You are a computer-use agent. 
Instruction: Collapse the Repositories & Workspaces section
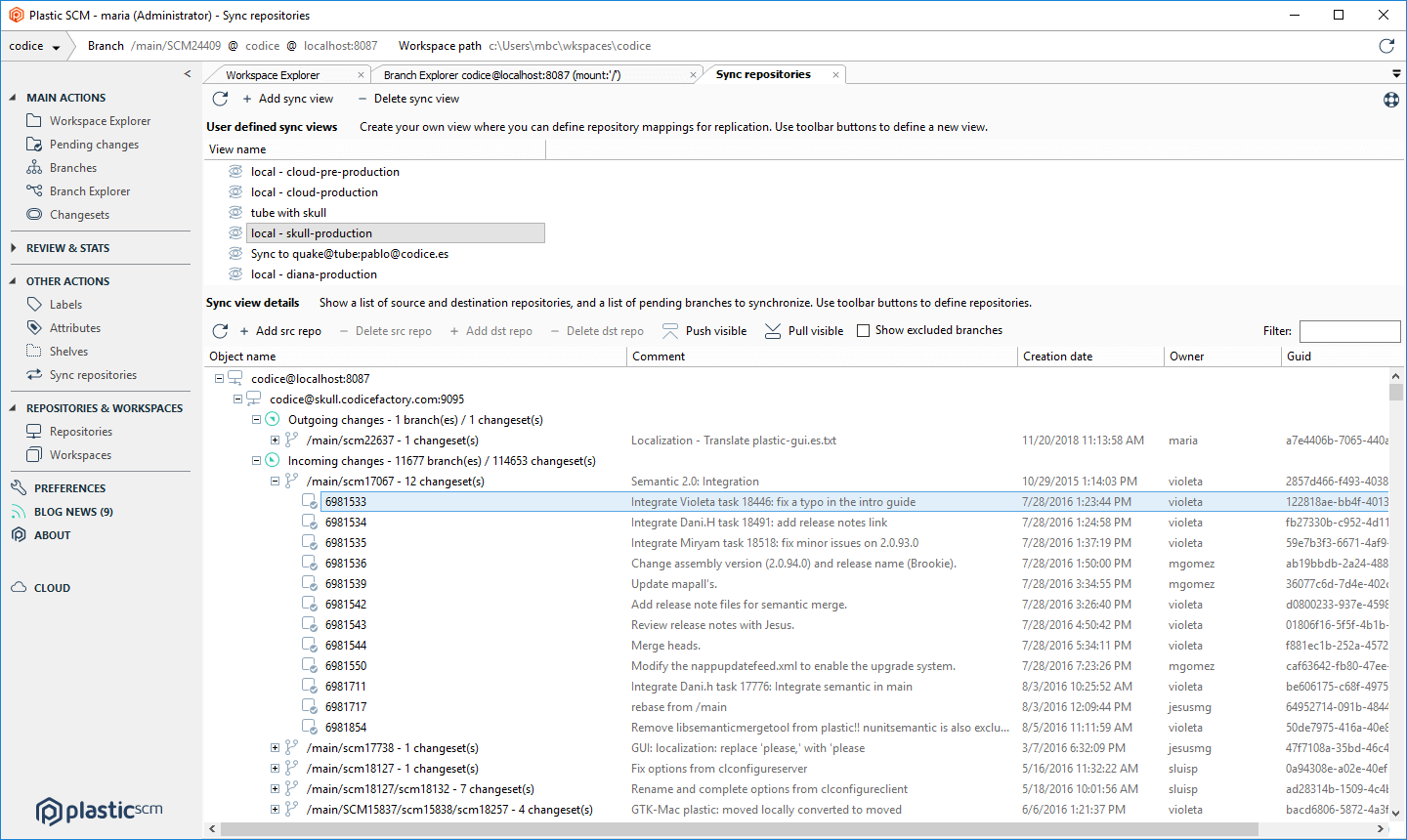(x=13, y=408)
